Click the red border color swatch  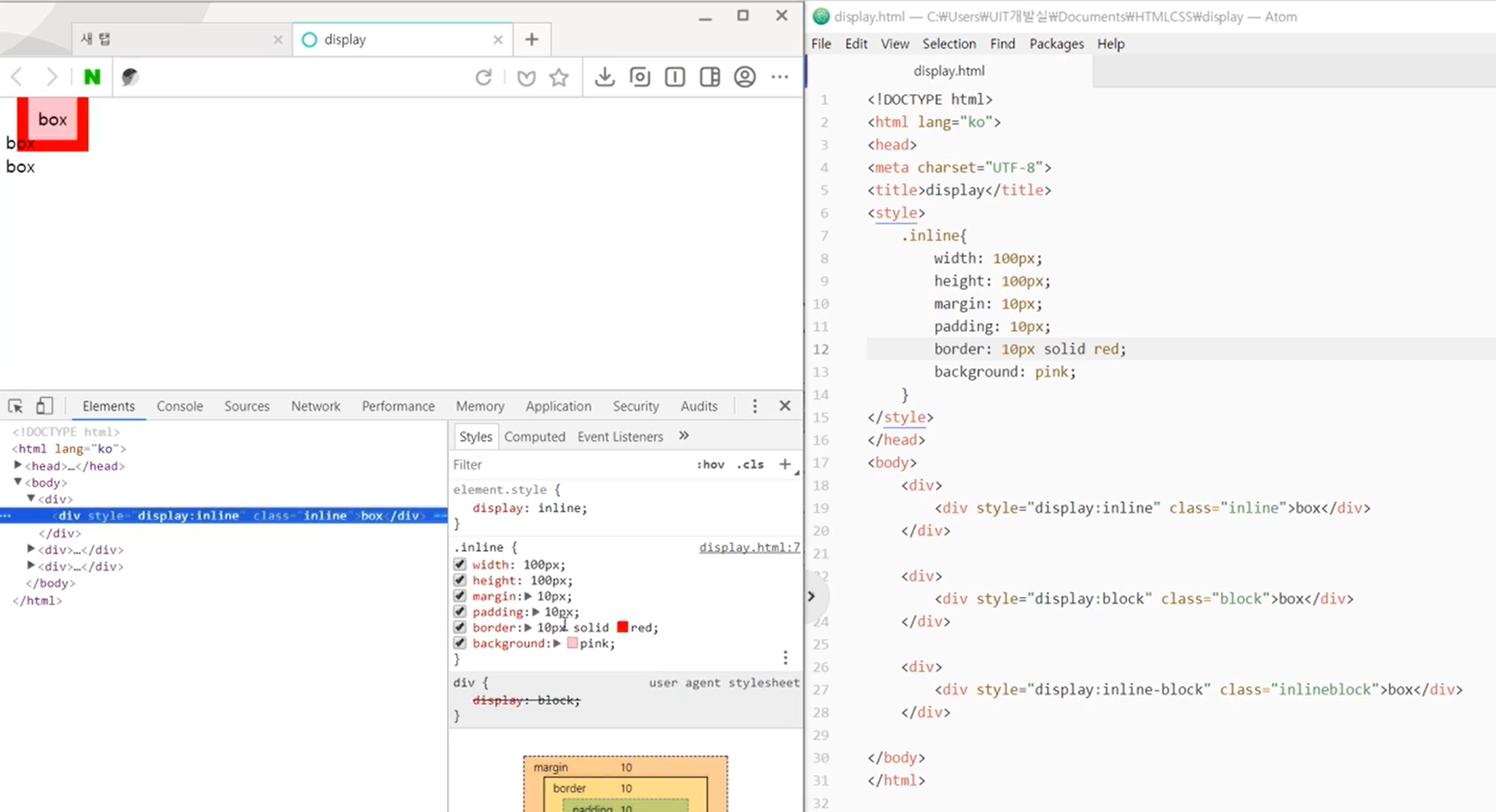point(622,627)
